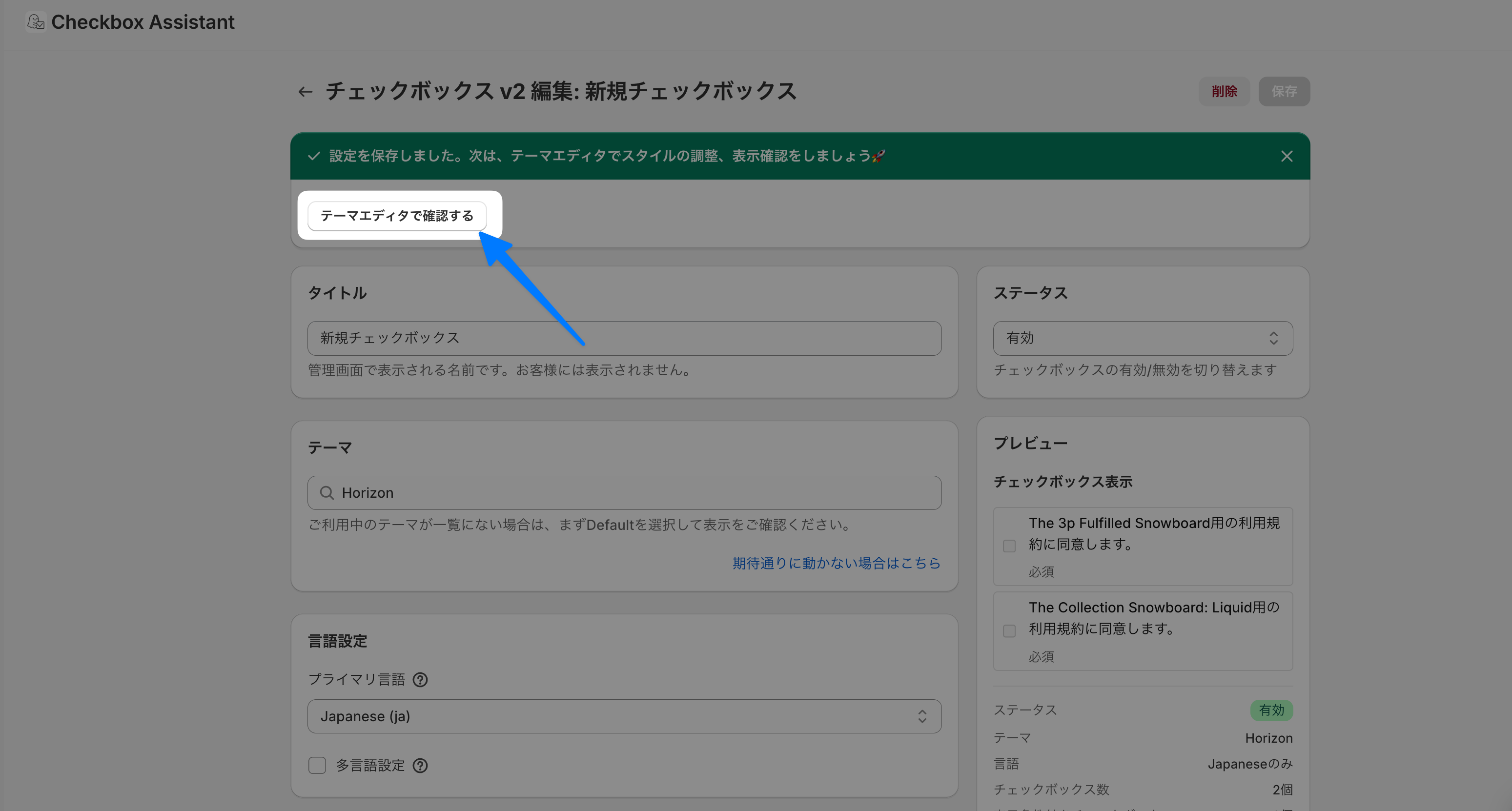Click the 保存 button

1284,92
